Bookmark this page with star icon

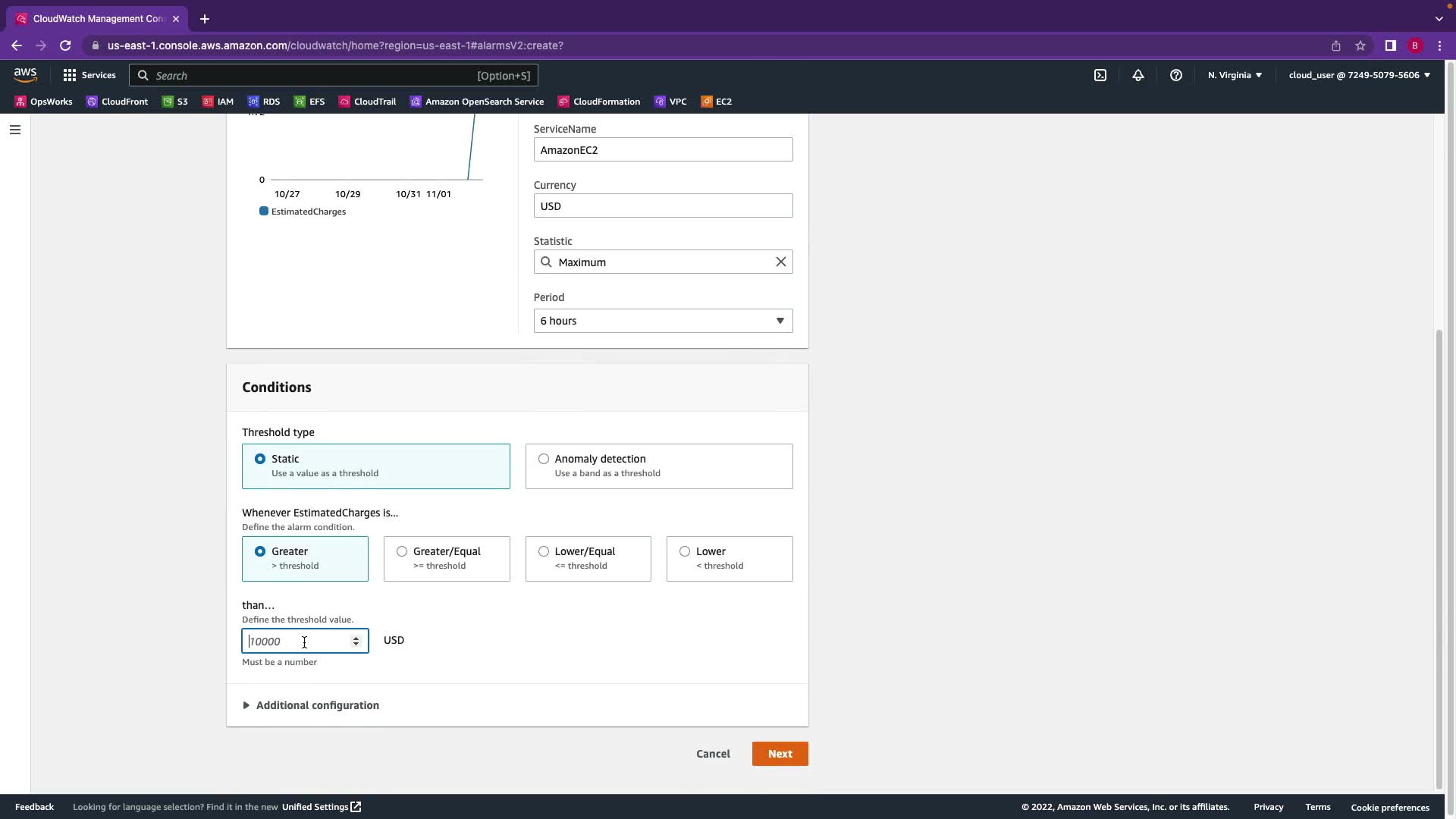1360,45
